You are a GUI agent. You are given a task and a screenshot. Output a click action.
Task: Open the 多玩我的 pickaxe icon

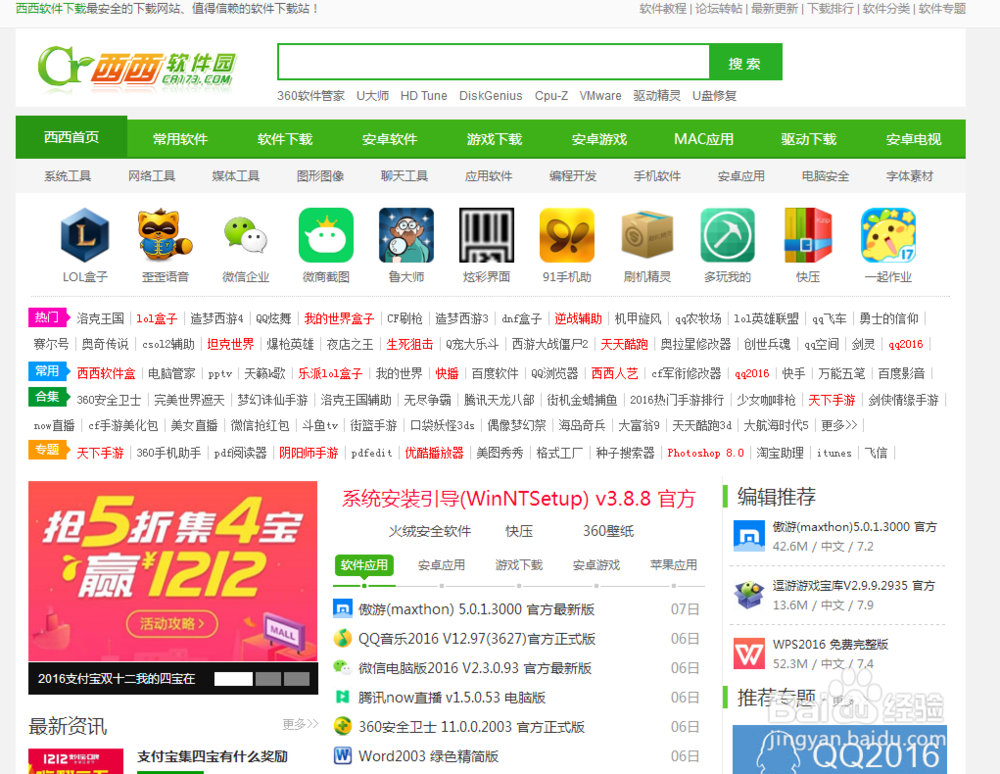[728, 235]
